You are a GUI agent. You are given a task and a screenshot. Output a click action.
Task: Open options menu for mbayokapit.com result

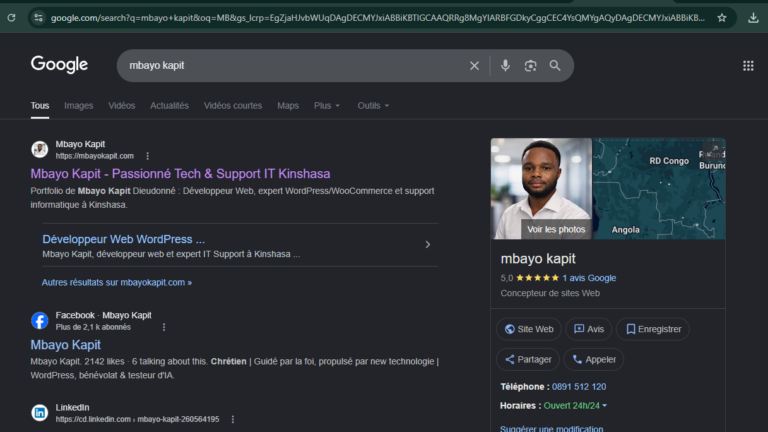147,156
